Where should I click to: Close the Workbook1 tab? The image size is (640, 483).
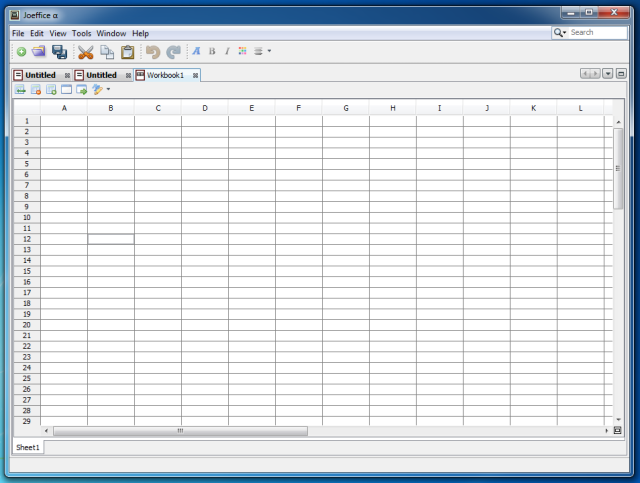(x=196, y=76)
